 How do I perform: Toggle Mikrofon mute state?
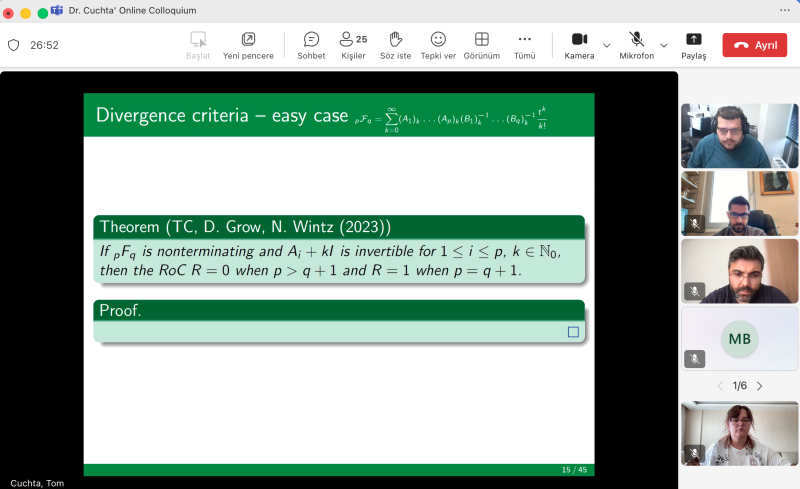click(x=636, y=45)
